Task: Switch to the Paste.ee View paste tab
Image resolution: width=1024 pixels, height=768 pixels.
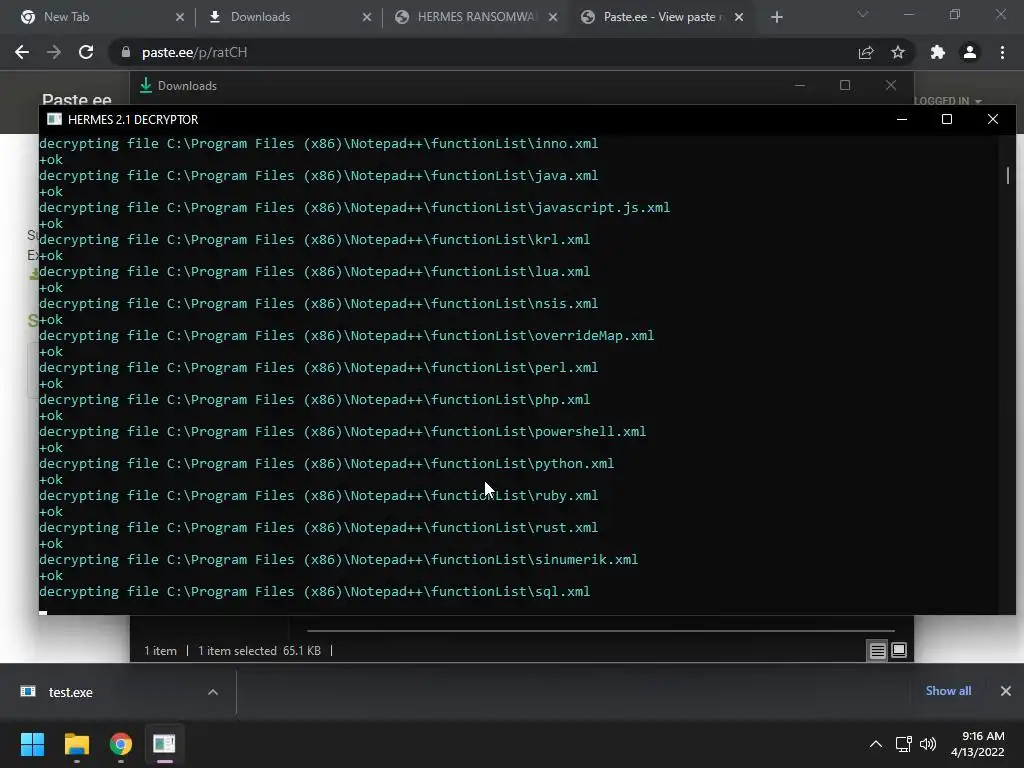Action: pos(662,17)
